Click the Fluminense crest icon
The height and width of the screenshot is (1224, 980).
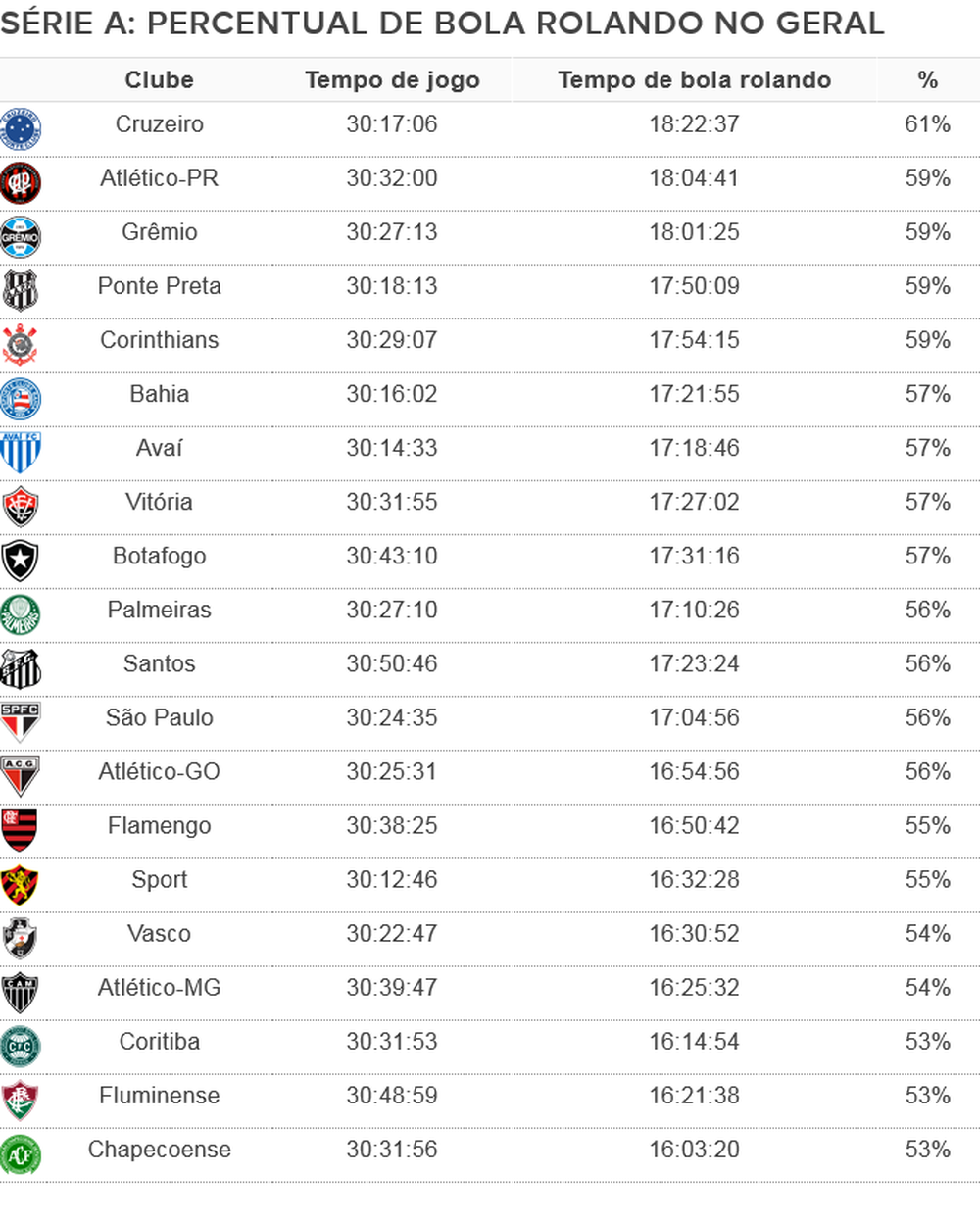point(21,1101)
